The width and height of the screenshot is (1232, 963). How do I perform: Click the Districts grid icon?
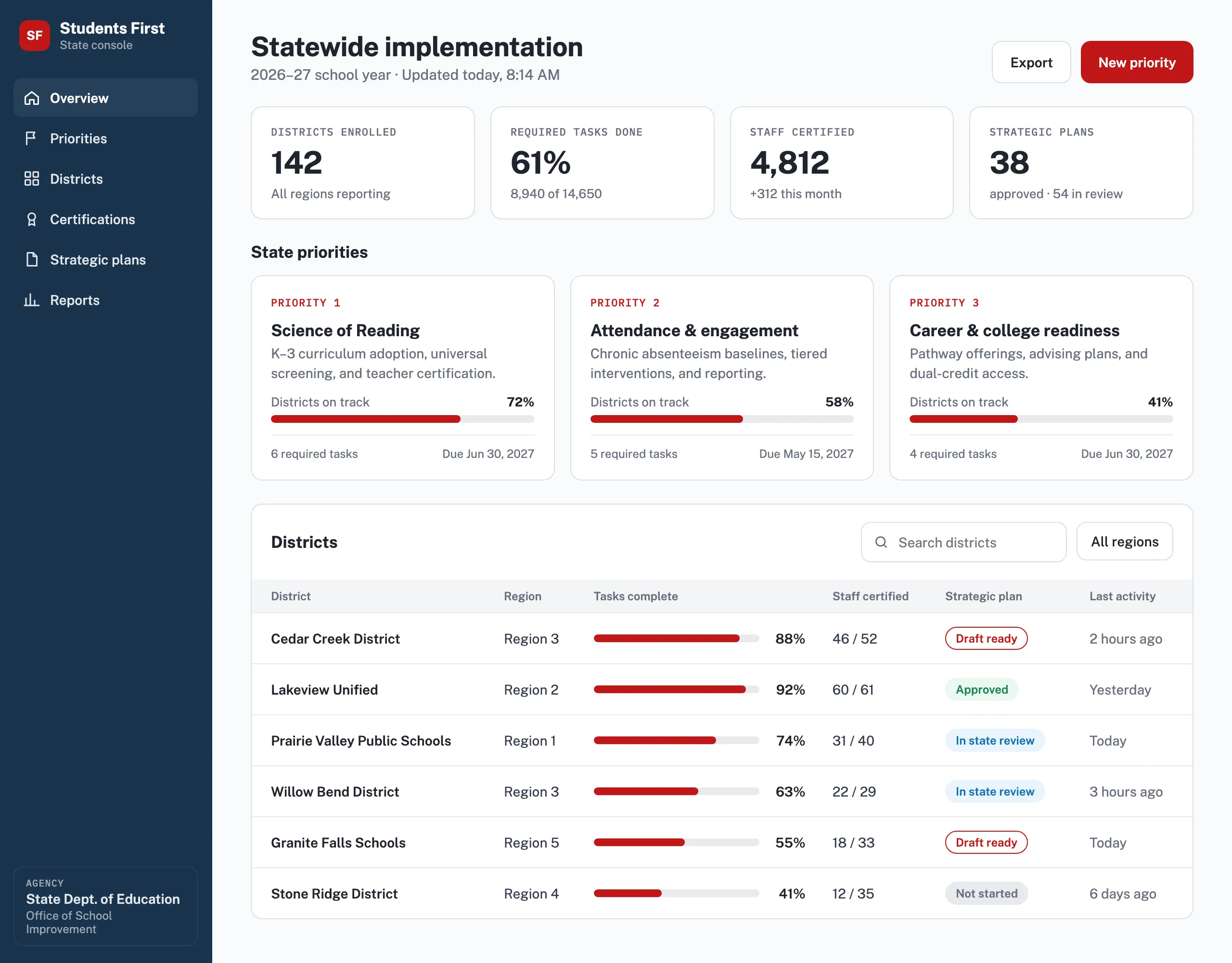point(32,179)
